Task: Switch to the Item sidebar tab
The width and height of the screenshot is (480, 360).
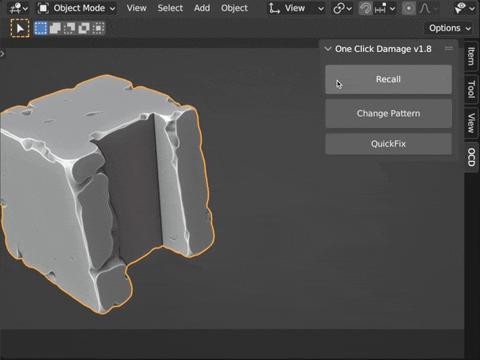Action: pyautogui.click(x=471, y=56)
